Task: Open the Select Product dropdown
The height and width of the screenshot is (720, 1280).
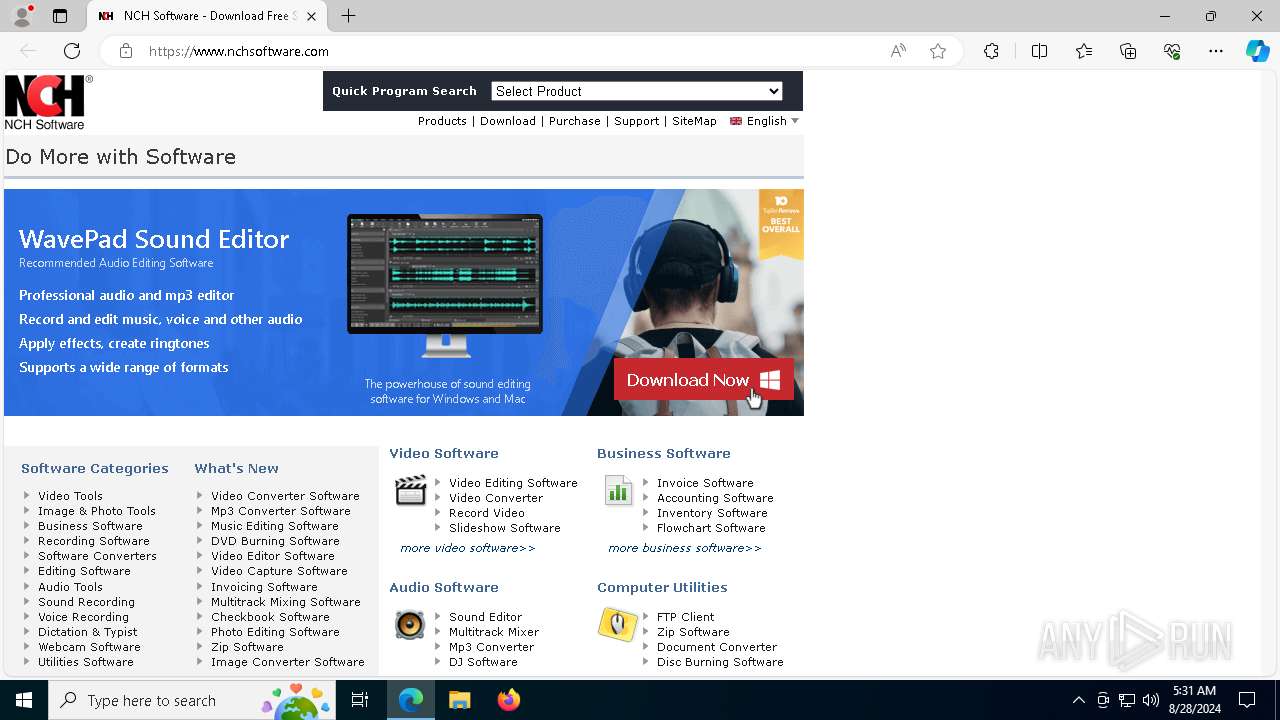Action: click(x=637, y=91)
